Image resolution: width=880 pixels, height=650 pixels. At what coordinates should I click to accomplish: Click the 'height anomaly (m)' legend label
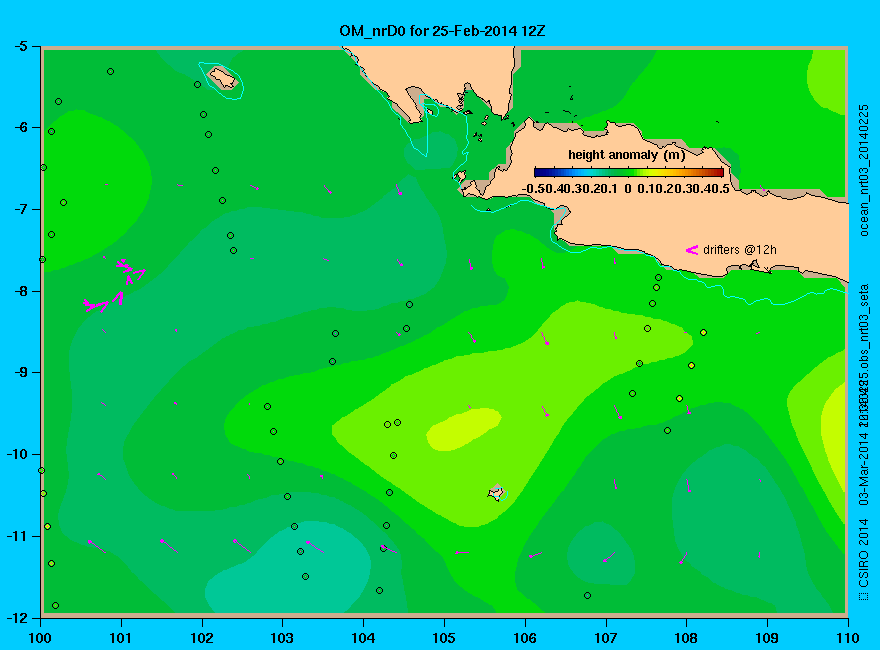(626, 155)
